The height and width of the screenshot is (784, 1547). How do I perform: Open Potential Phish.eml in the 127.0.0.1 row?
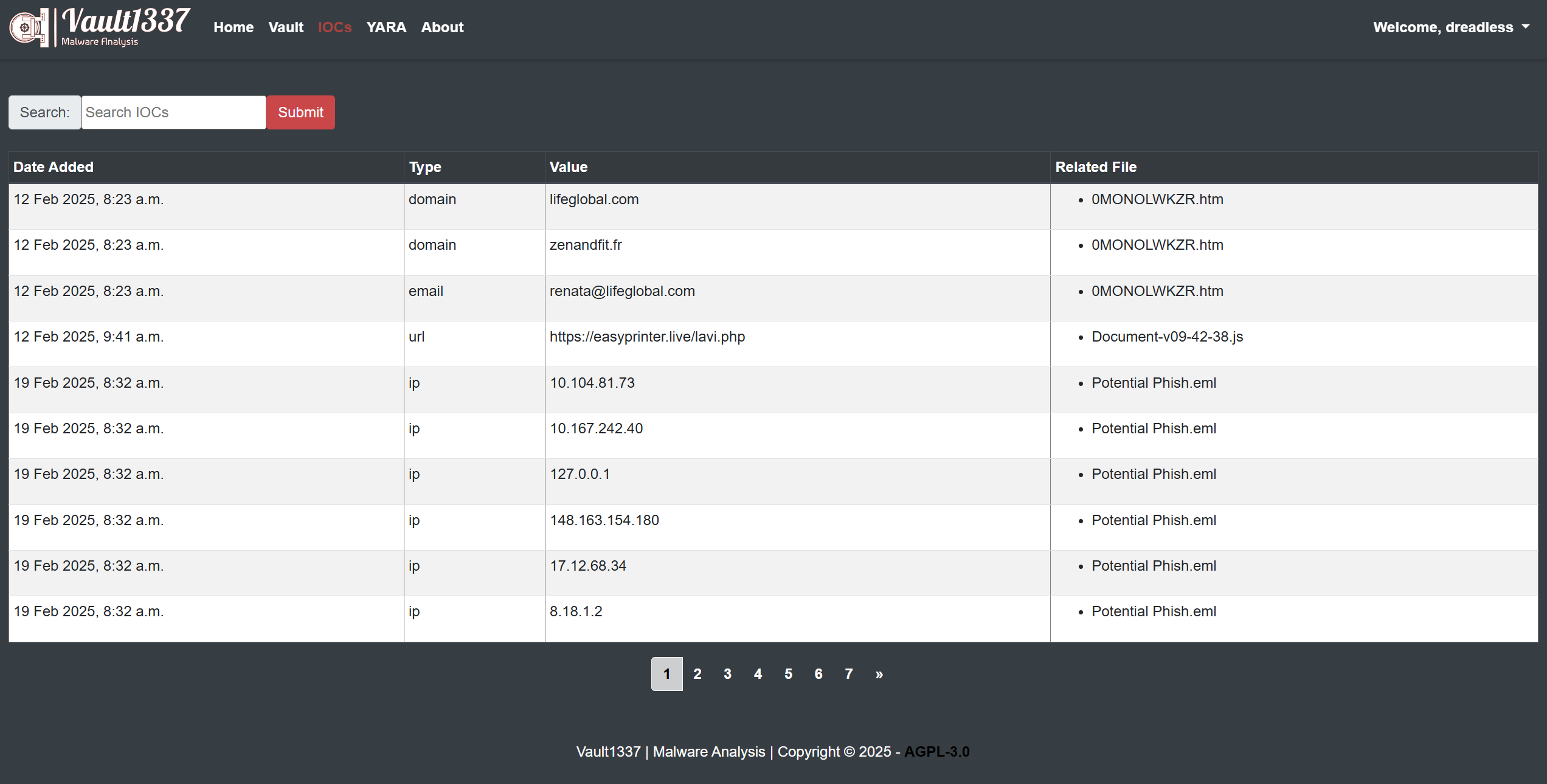pyautogui.click(x=1154, y=474)
